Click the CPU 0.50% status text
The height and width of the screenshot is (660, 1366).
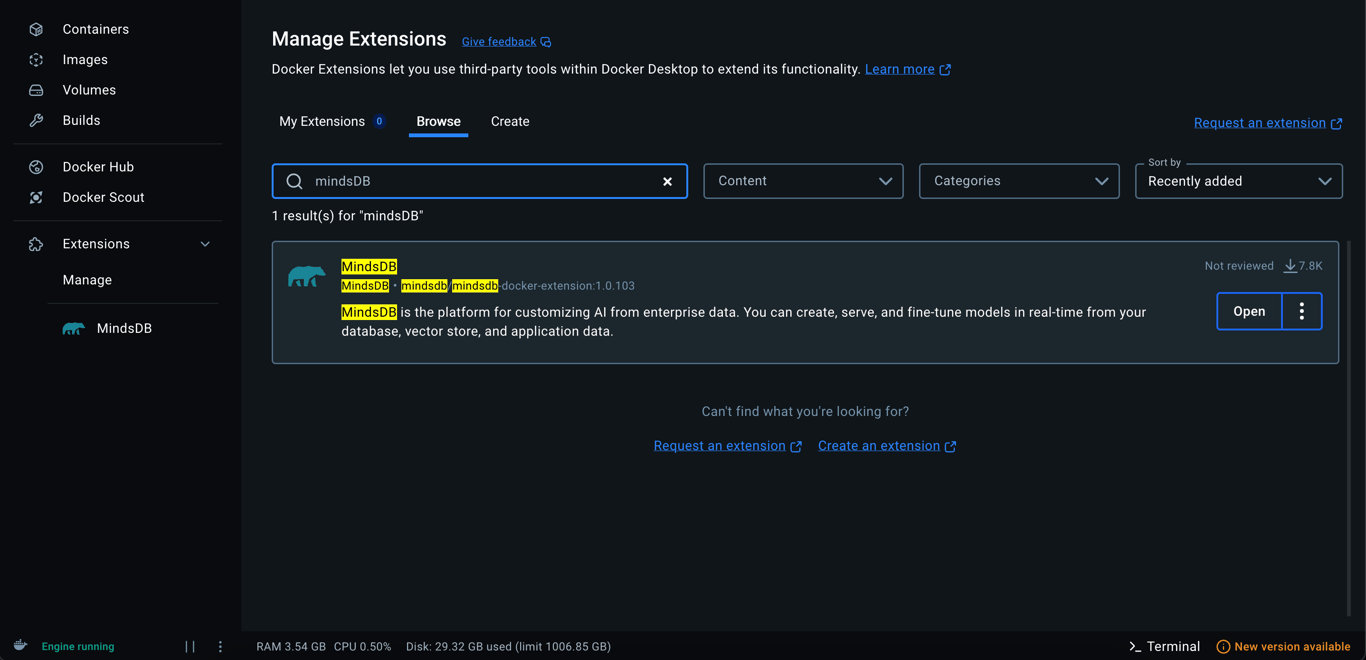pos(362,647)
